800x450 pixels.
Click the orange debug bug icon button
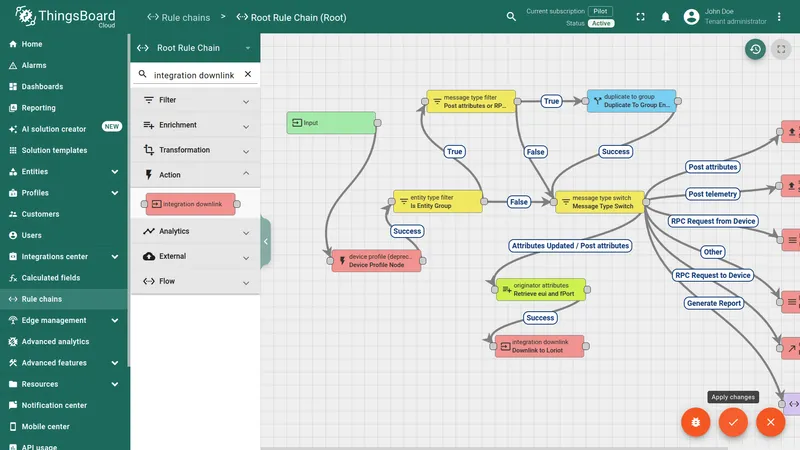(695, 422)
